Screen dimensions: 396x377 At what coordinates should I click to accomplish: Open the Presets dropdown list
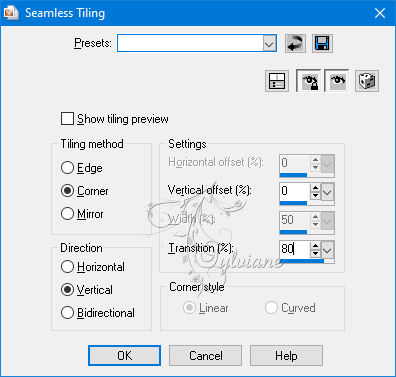click(269, 43)
